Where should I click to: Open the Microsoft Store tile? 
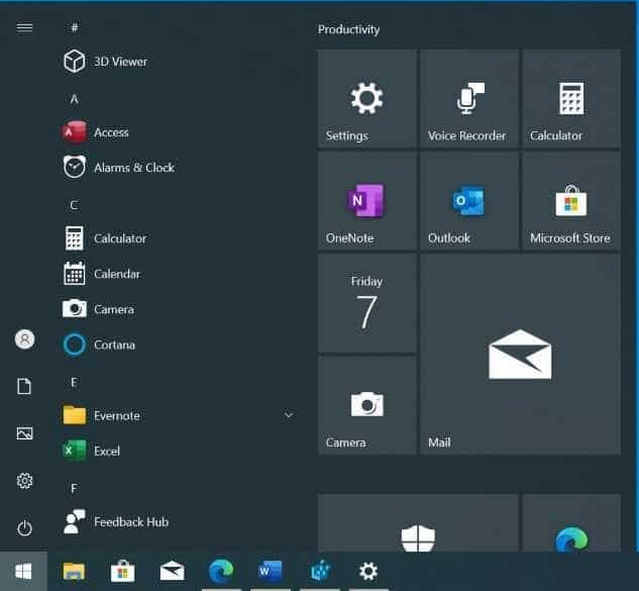(571, 201)
